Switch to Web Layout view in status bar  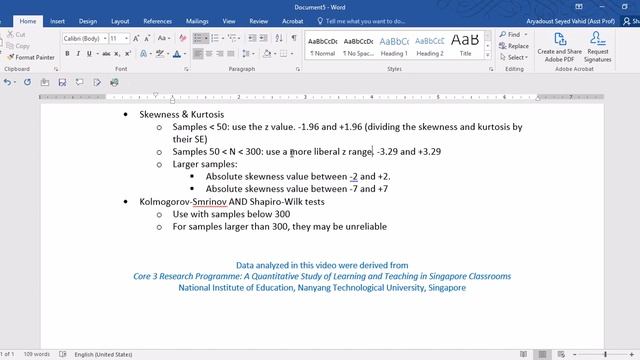coord(561,354)
